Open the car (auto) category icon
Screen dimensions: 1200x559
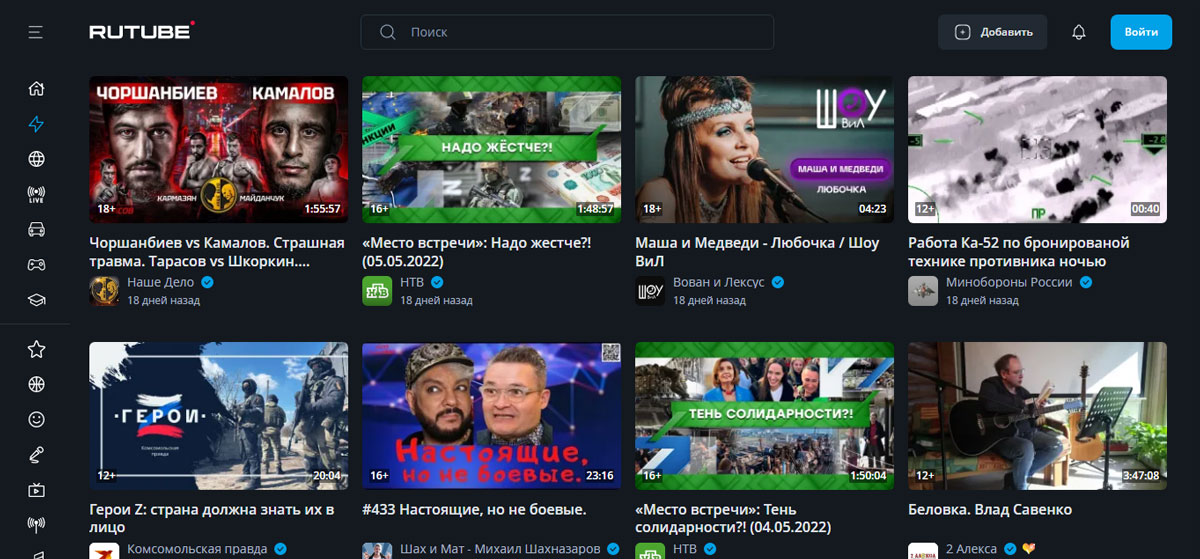36,230
